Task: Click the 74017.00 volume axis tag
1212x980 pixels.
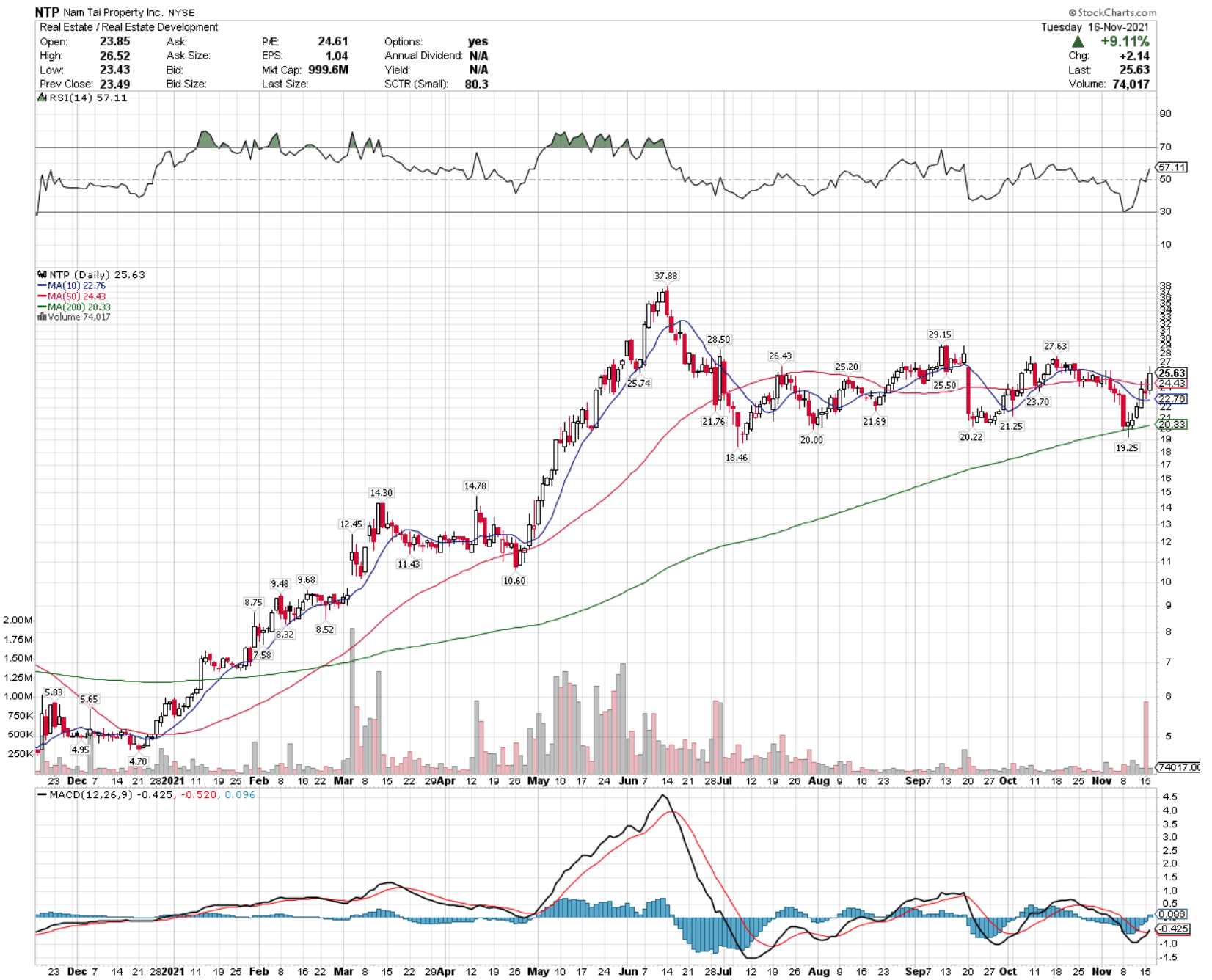Action: [x=1179, y=767]
